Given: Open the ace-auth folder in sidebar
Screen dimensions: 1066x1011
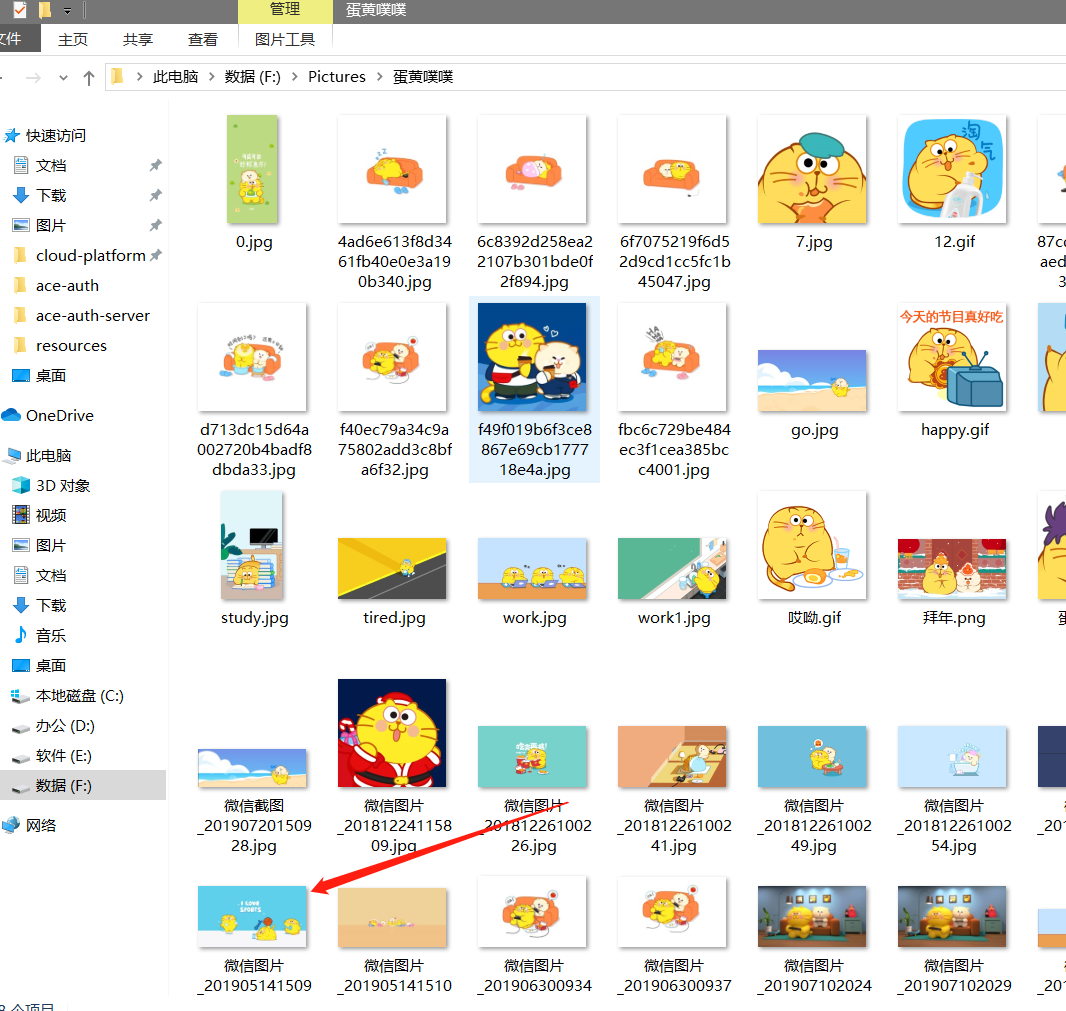Looking at the screenshot, I should [x=67, y=286].
